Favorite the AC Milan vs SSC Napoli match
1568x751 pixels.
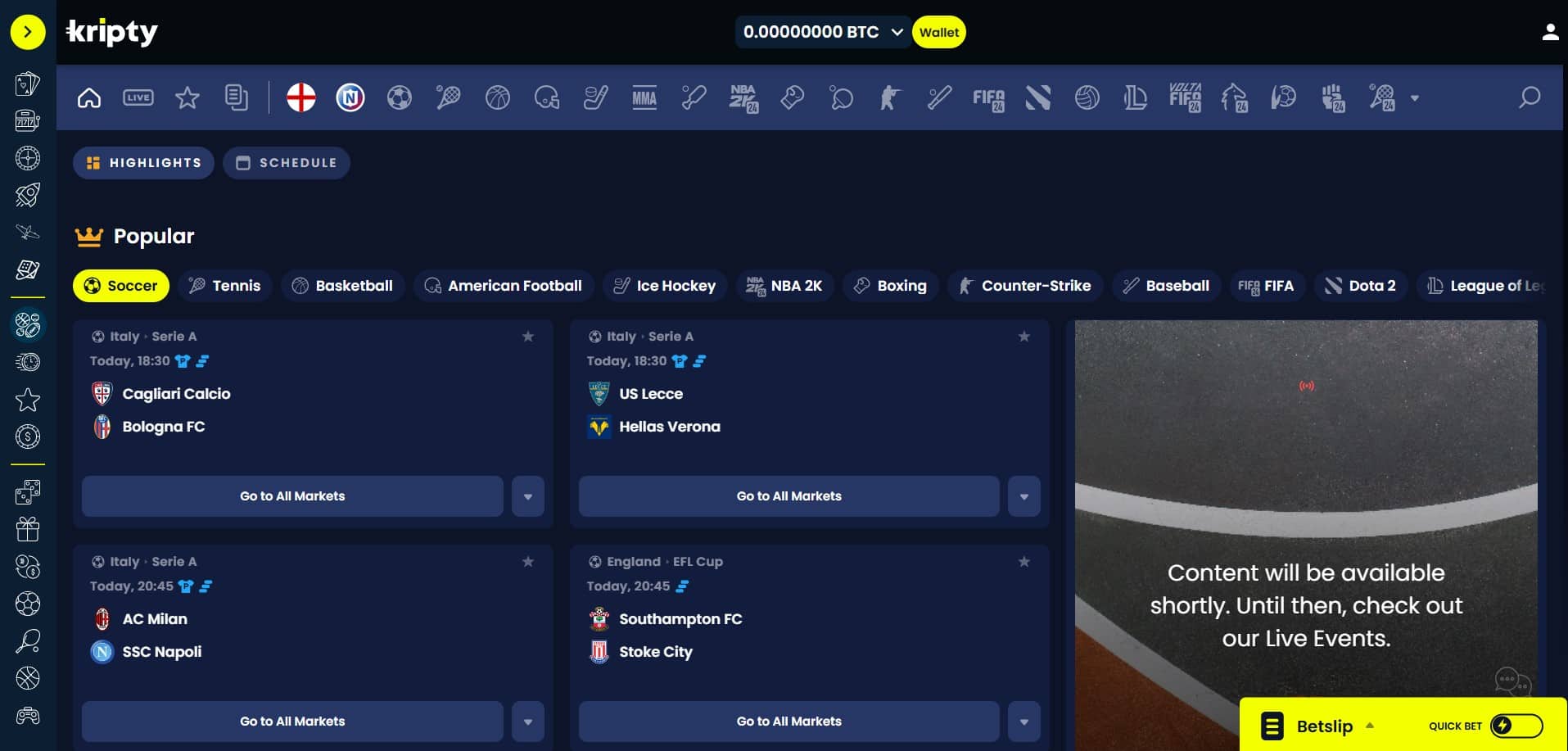pos(528,562)
